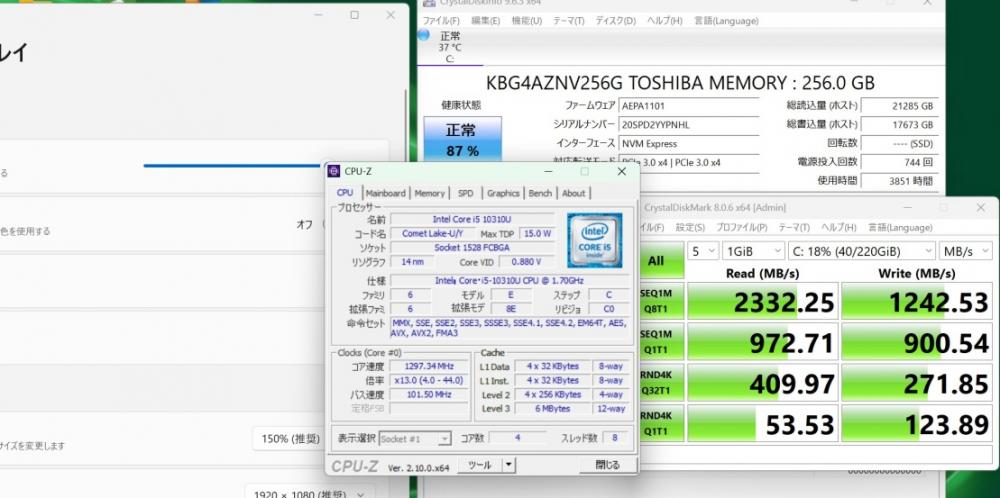Click the firmware field AEPA1101
This screenshot has width=1000, height=498.
coord(689,106)
